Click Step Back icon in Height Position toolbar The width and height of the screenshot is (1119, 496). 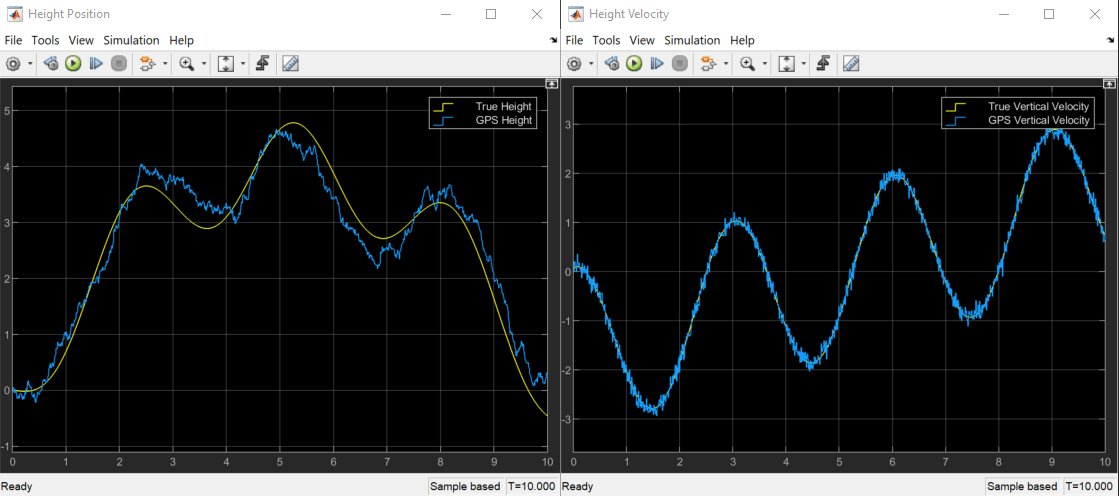[50, 63]
